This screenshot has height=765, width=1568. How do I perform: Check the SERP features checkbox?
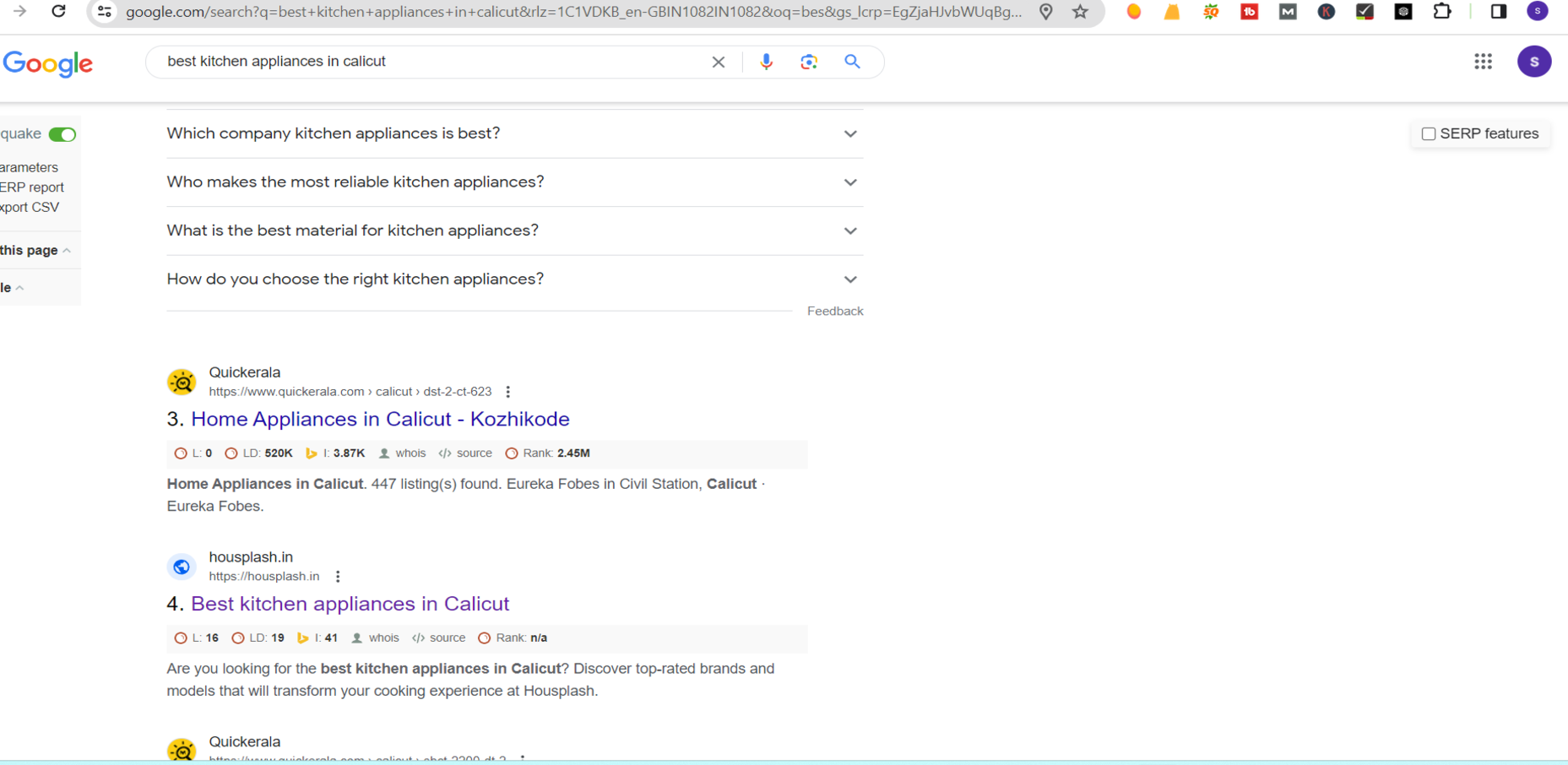(x=1428, y=134)
